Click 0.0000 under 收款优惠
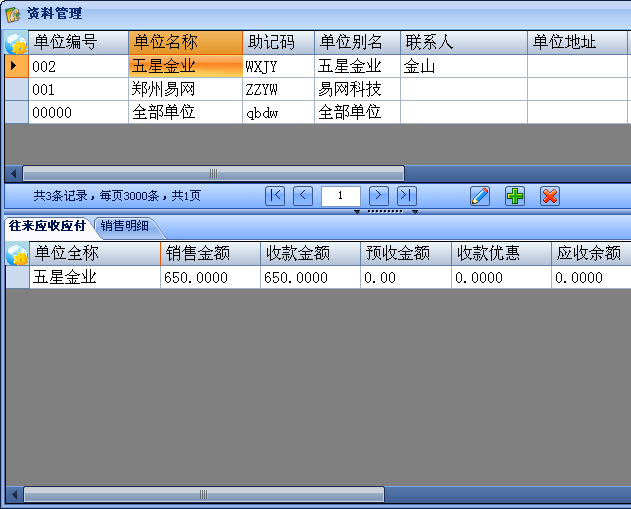The image size is (631, 509). 501,277
